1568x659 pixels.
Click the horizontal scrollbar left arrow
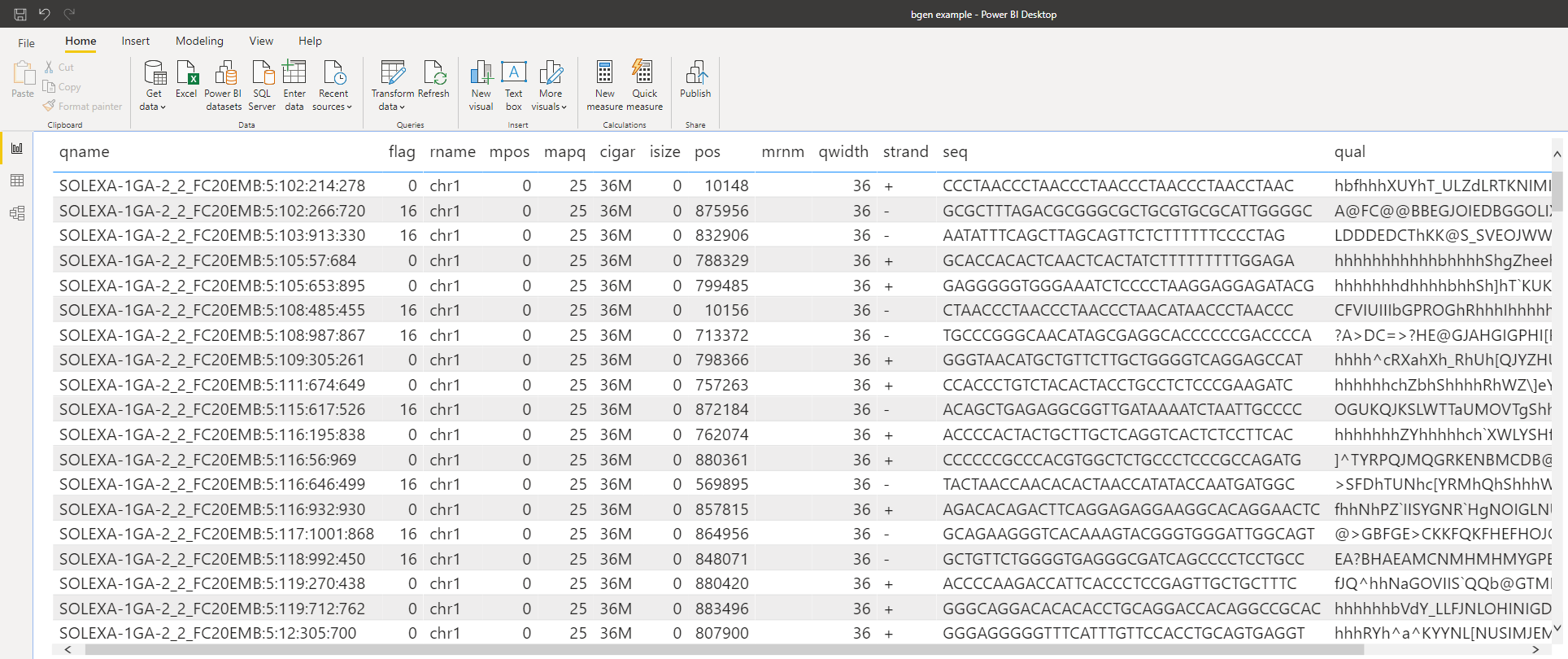coord(68,649)
